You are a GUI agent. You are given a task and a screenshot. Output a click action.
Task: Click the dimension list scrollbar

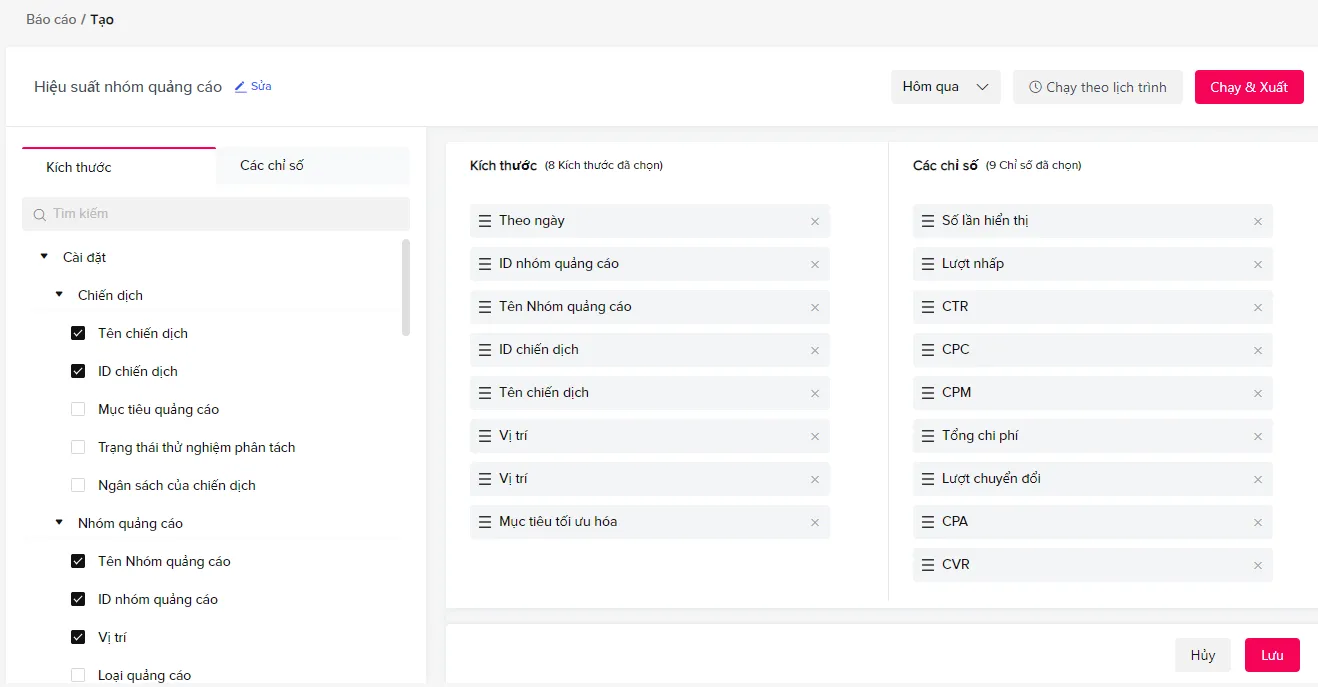click(x=405, y=287)
